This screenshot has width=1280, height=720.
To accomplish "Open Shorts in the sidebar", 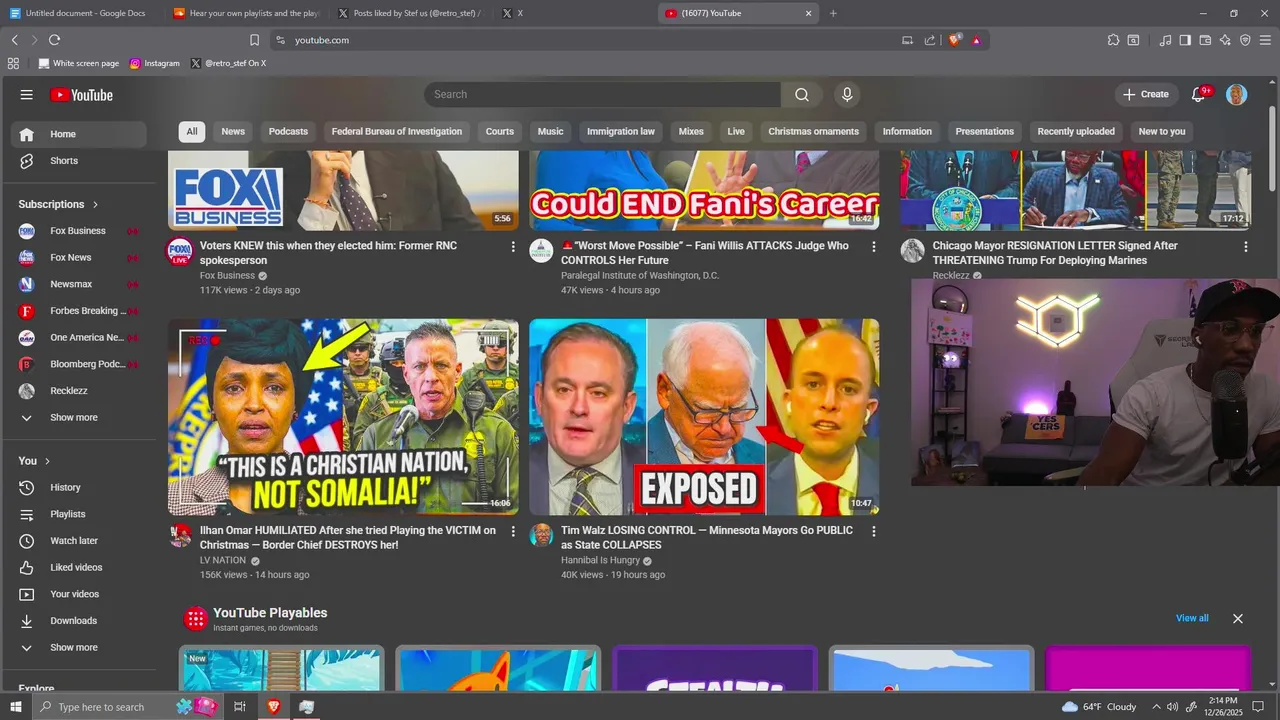I will coord(78,161).
